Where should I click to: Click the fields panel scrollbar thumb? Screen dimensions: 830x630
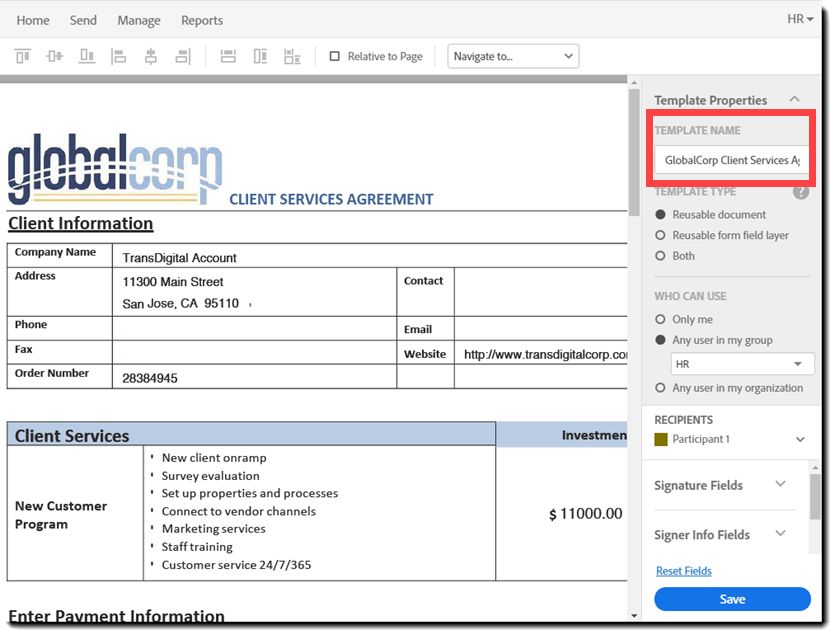(x=815, y=497)
